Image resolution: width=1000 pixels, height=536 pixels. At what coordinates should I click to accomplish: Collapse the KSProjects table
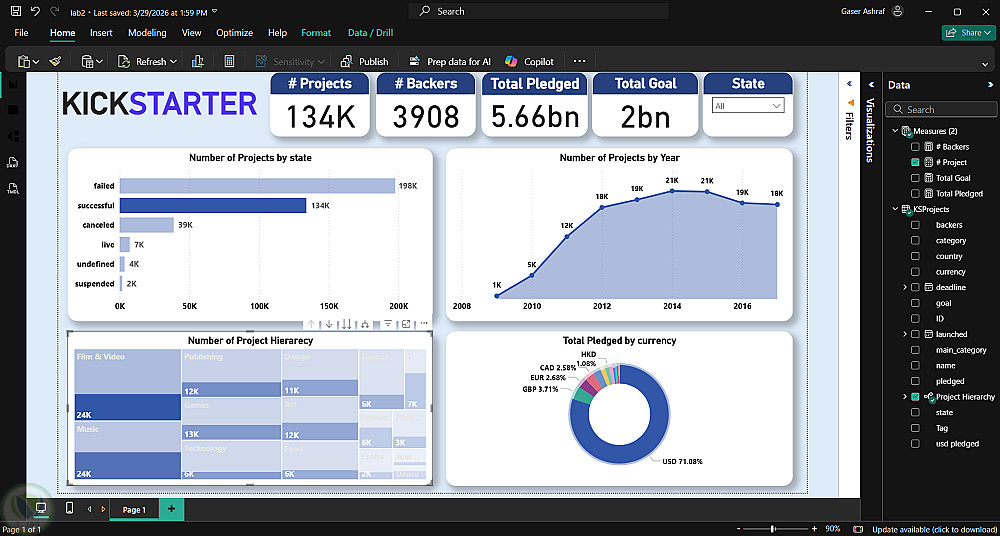(x=895, y=209)
